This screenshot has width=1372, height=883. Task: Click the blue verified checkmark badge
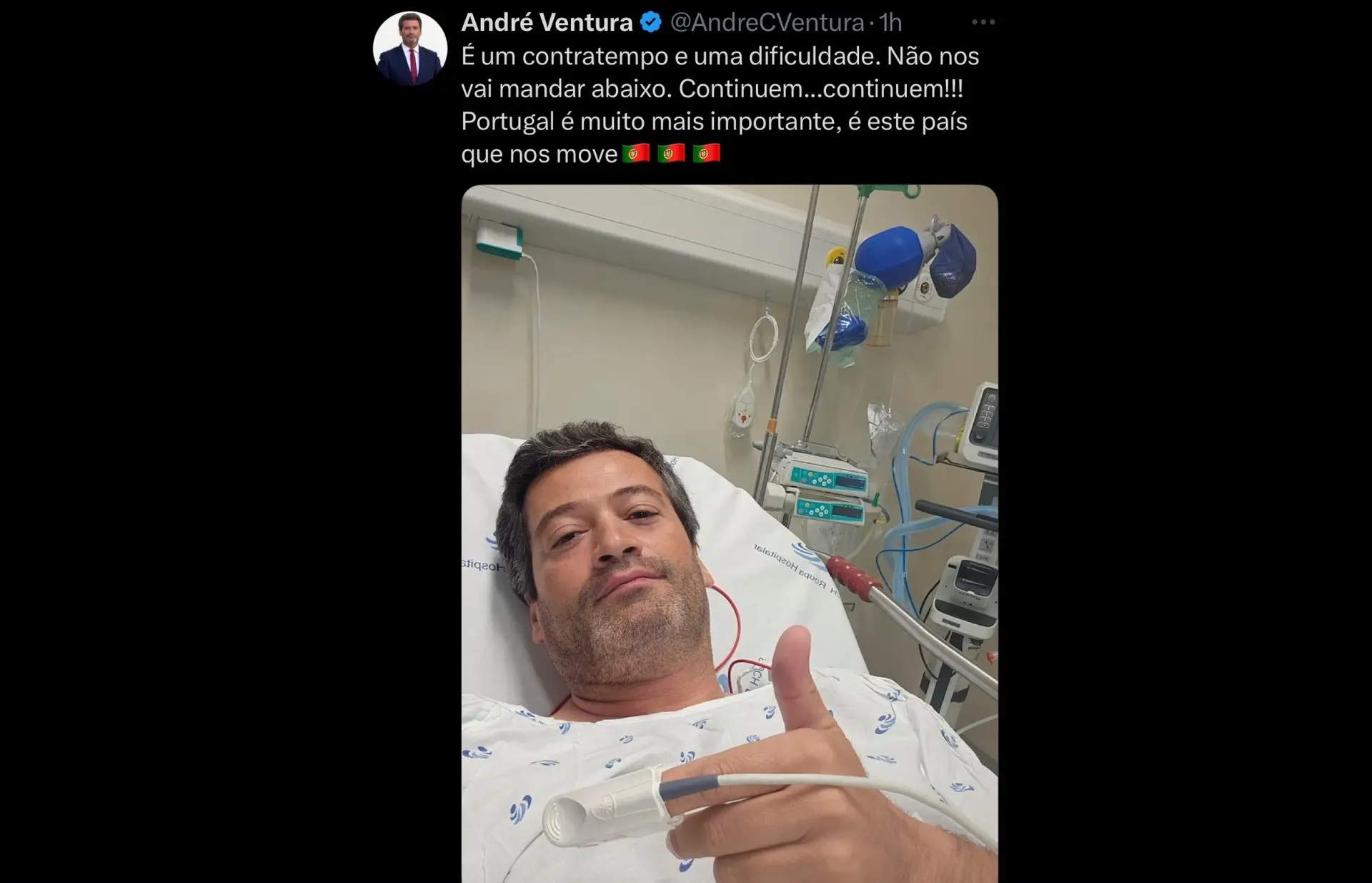pos(650,22)
